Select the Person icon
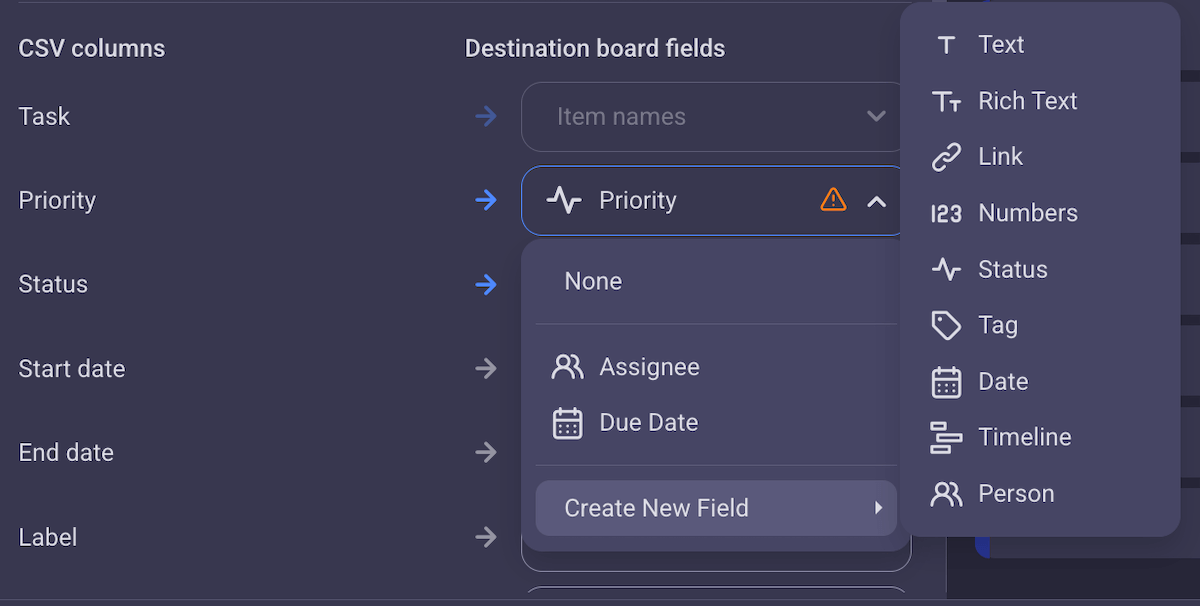The width and height of the screenshot is (1200, 606). click(x=946, y=493)
